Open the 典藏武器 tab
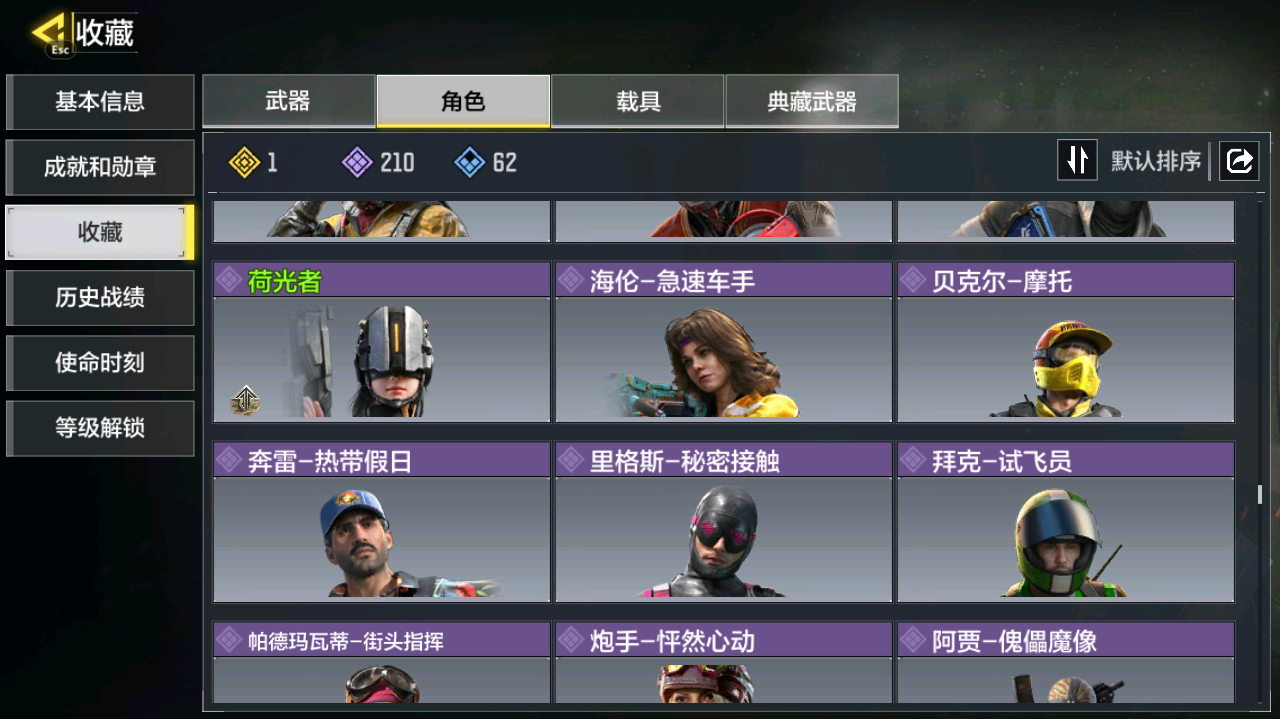This screenshot has width=1280, height=719. tap(812, 101)
